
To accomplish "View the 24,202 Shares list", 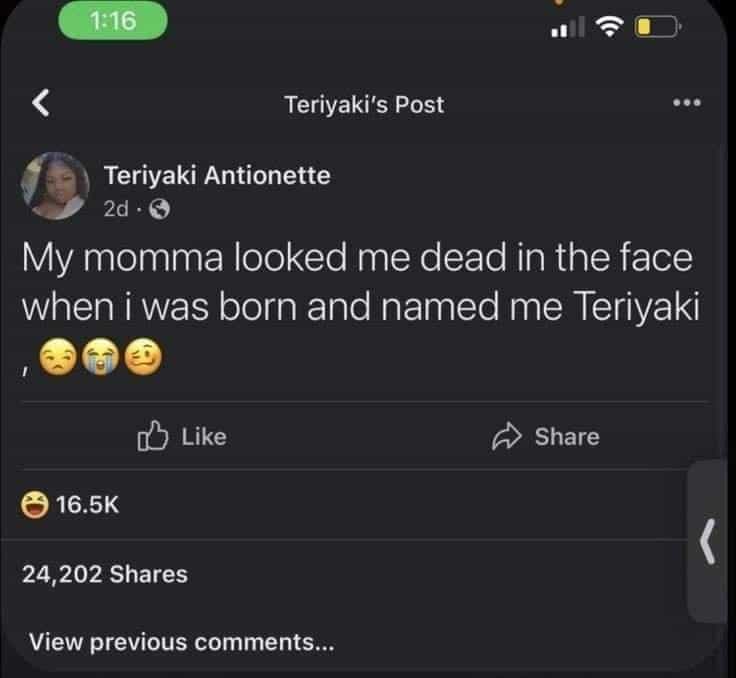I will click(104, 574).
